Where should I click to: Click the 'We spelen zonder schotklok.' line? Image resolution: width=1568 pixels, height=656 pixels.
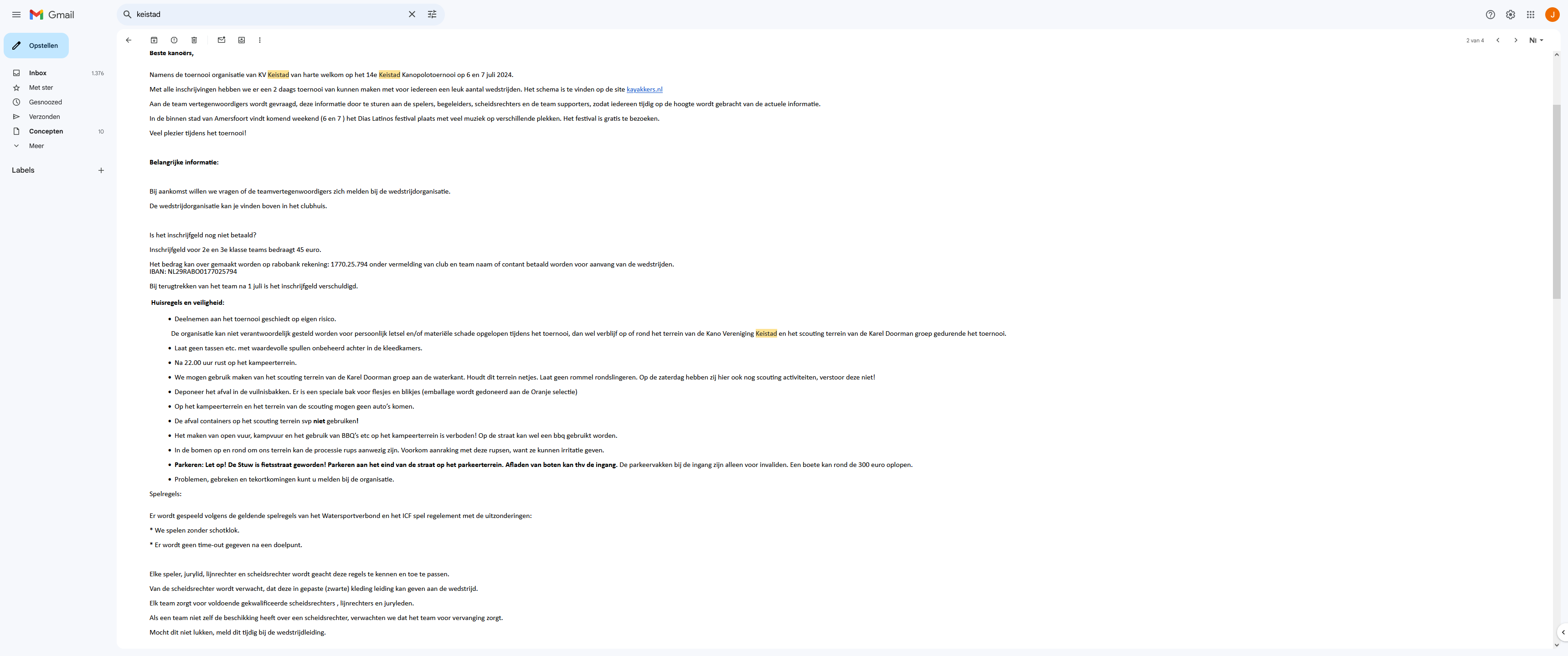pyautogui.click(x=194, y=531)
